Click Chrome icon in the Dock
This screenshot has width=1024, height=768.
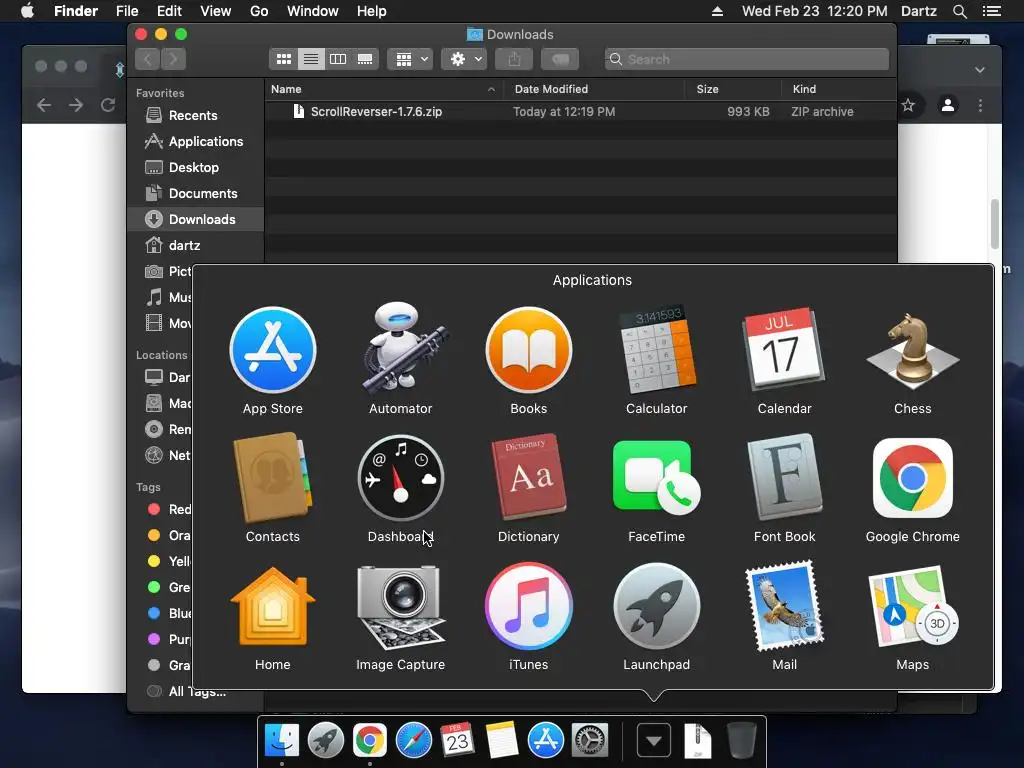[x=370, y=741]
